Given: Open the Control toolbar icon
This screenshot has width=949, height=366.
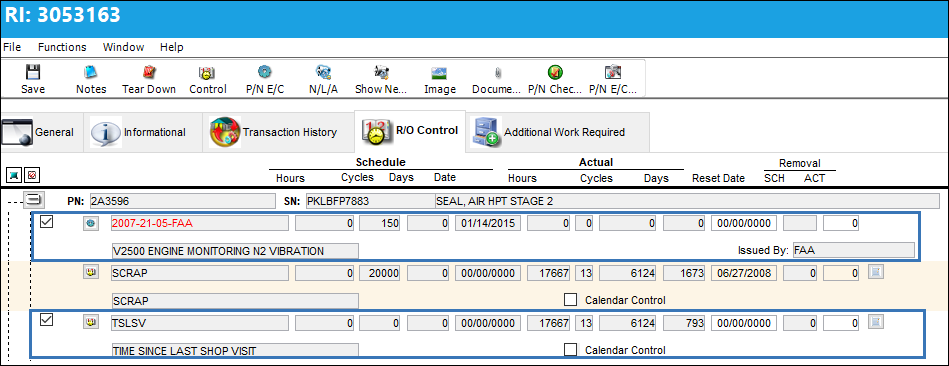Looking at the screenshot, I should pyautogui.click(x=207, y=73).
